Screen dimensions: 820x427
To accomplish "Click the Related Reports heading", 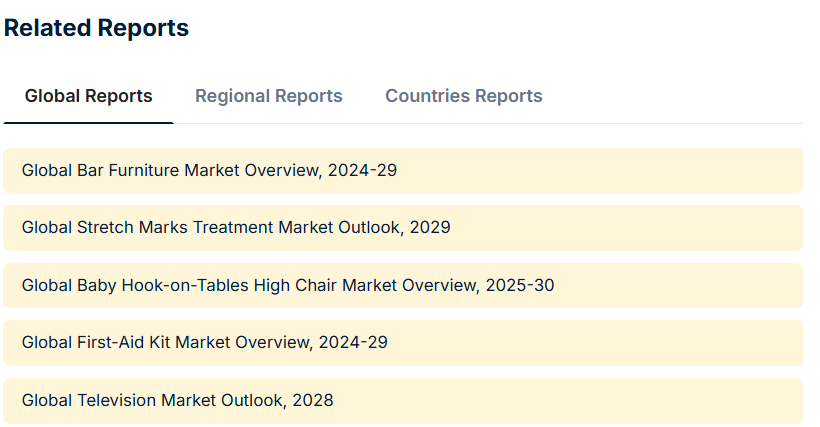I will [96, 28].
